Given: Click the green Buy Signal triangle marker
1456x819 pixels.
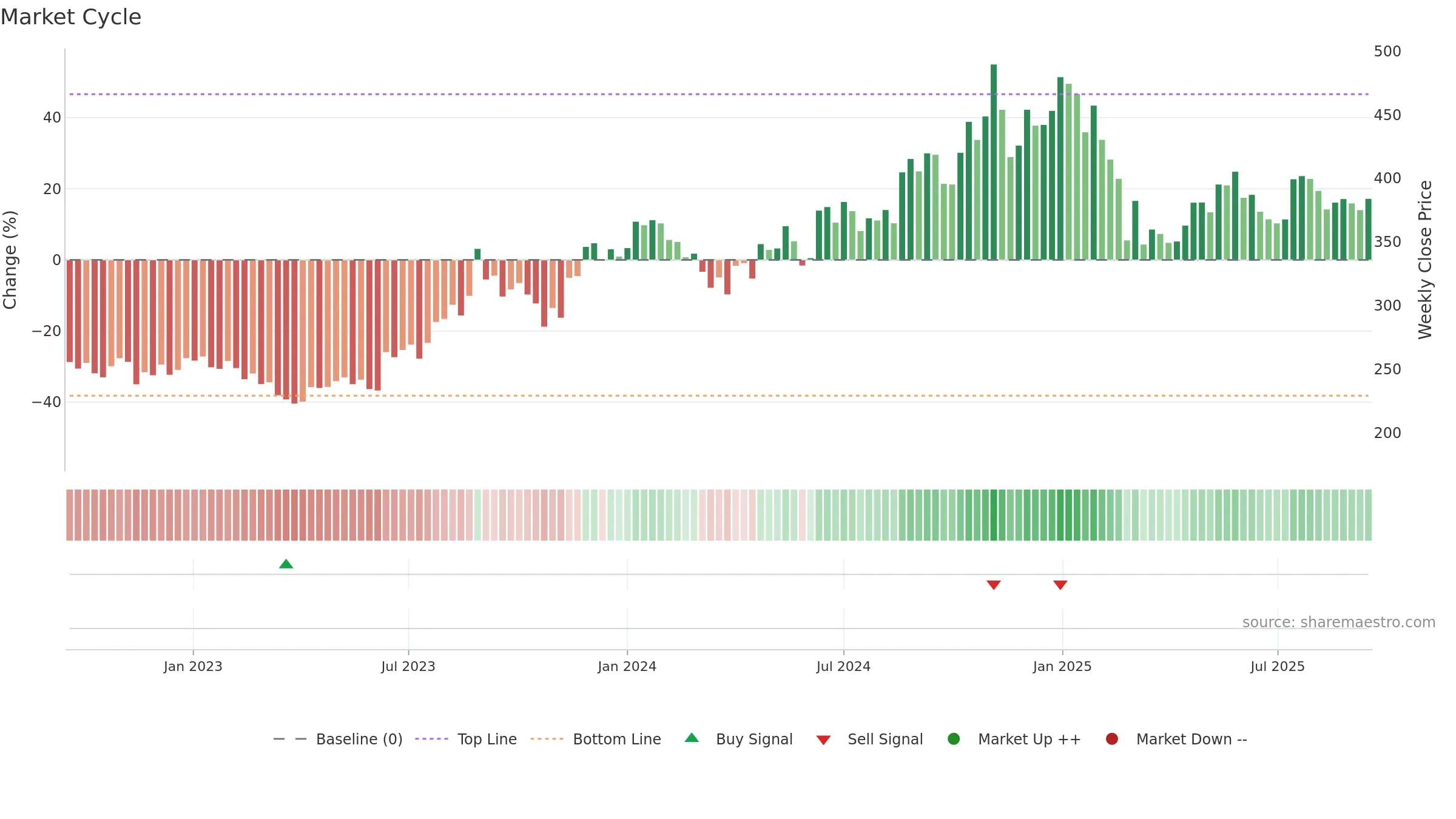Looking at the screenshot, I should [286, 564].
